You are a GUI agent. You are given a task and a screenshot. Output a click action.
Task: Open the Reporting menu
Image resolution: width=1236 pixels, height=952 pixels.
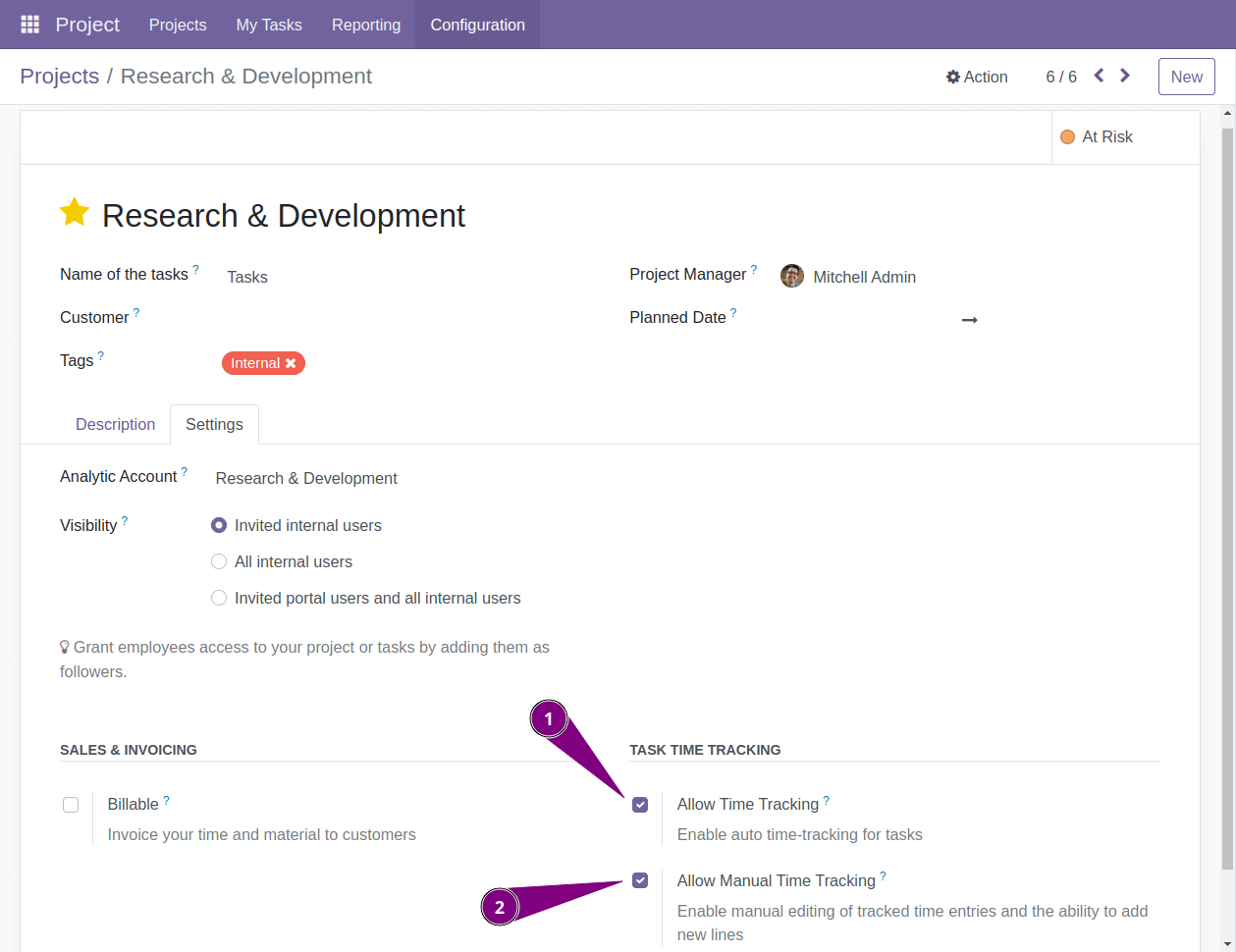pyautogui.click(x=365, y=25)
